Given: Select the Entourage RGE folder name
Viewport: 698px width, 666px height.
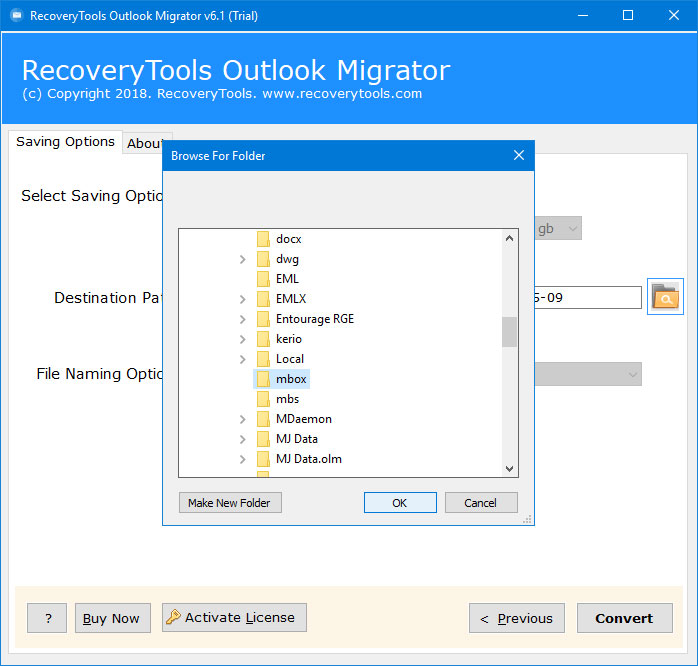Looking at the screenshot, I should (x=315, y=319).
